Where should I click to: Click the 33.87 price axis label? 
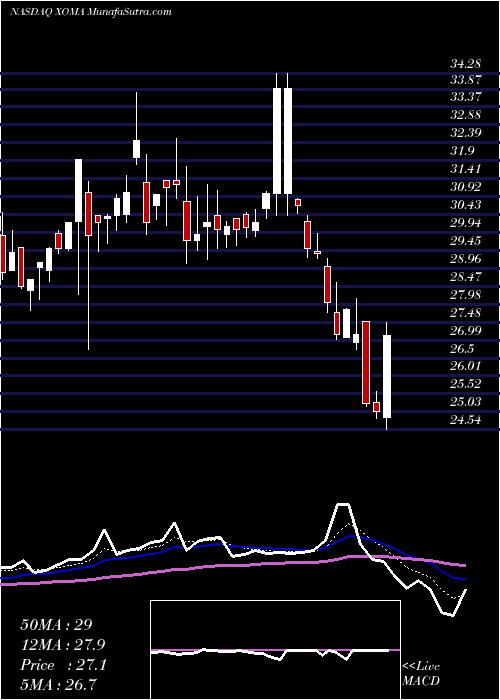point(466,80)
